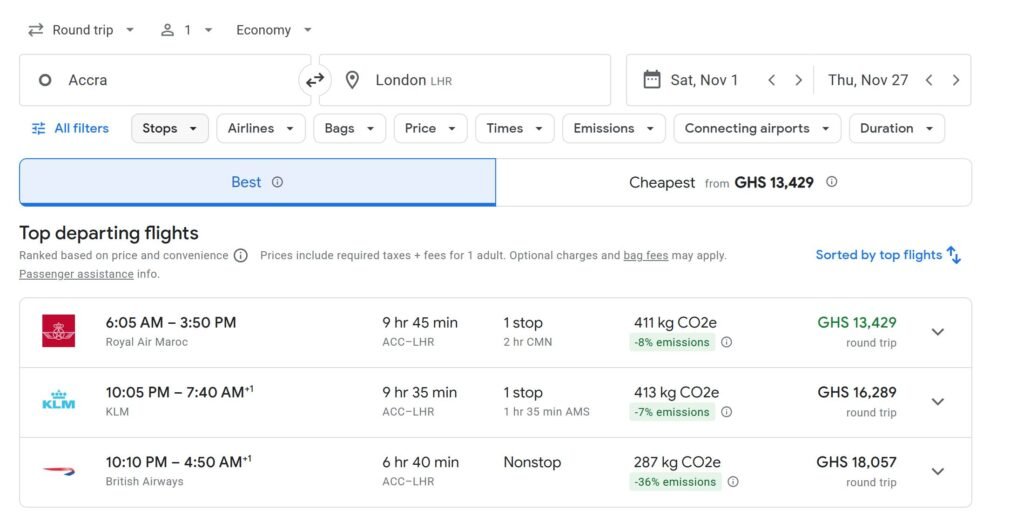This screenshot has height=516, width=1024.
Task: Click '2 hr CMN' layover text
Action: pyautogui.click(x=528, y=342)
